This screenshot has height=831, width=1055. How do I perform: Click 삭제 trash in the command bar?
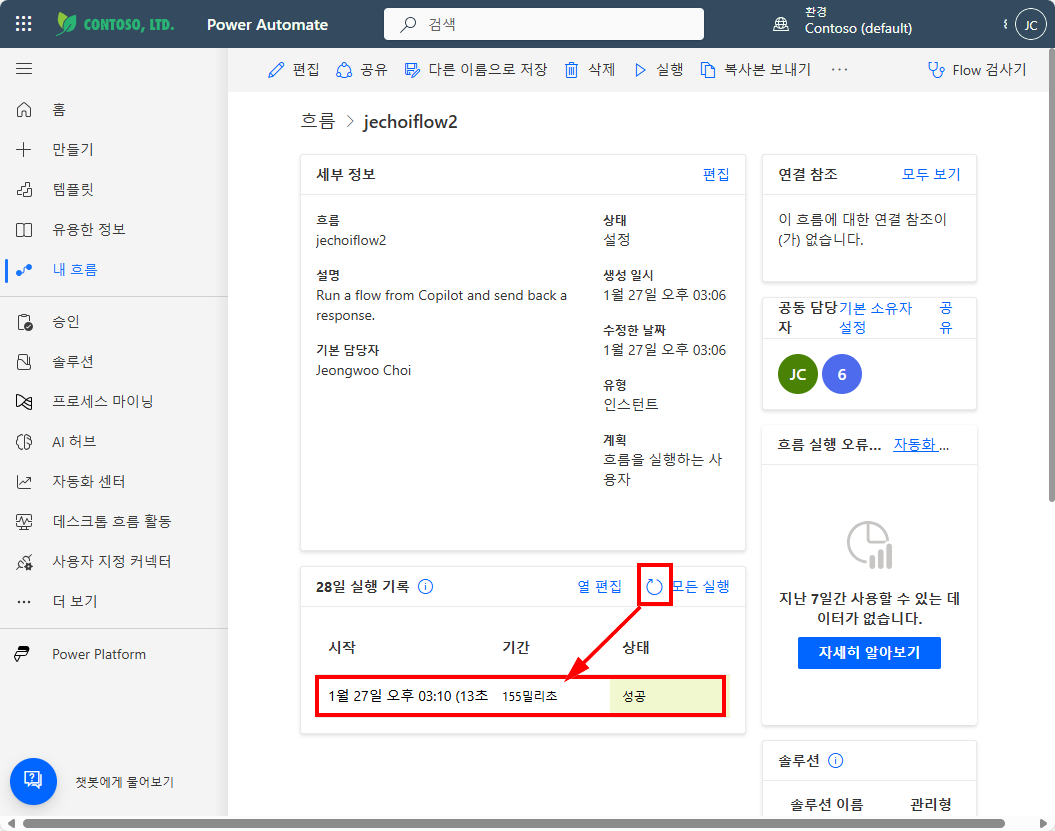coord(589,69)
